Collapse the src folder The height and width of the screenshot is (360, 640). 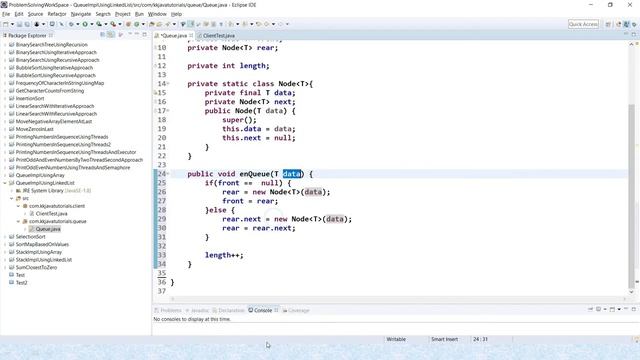click(x=11, y=198)
